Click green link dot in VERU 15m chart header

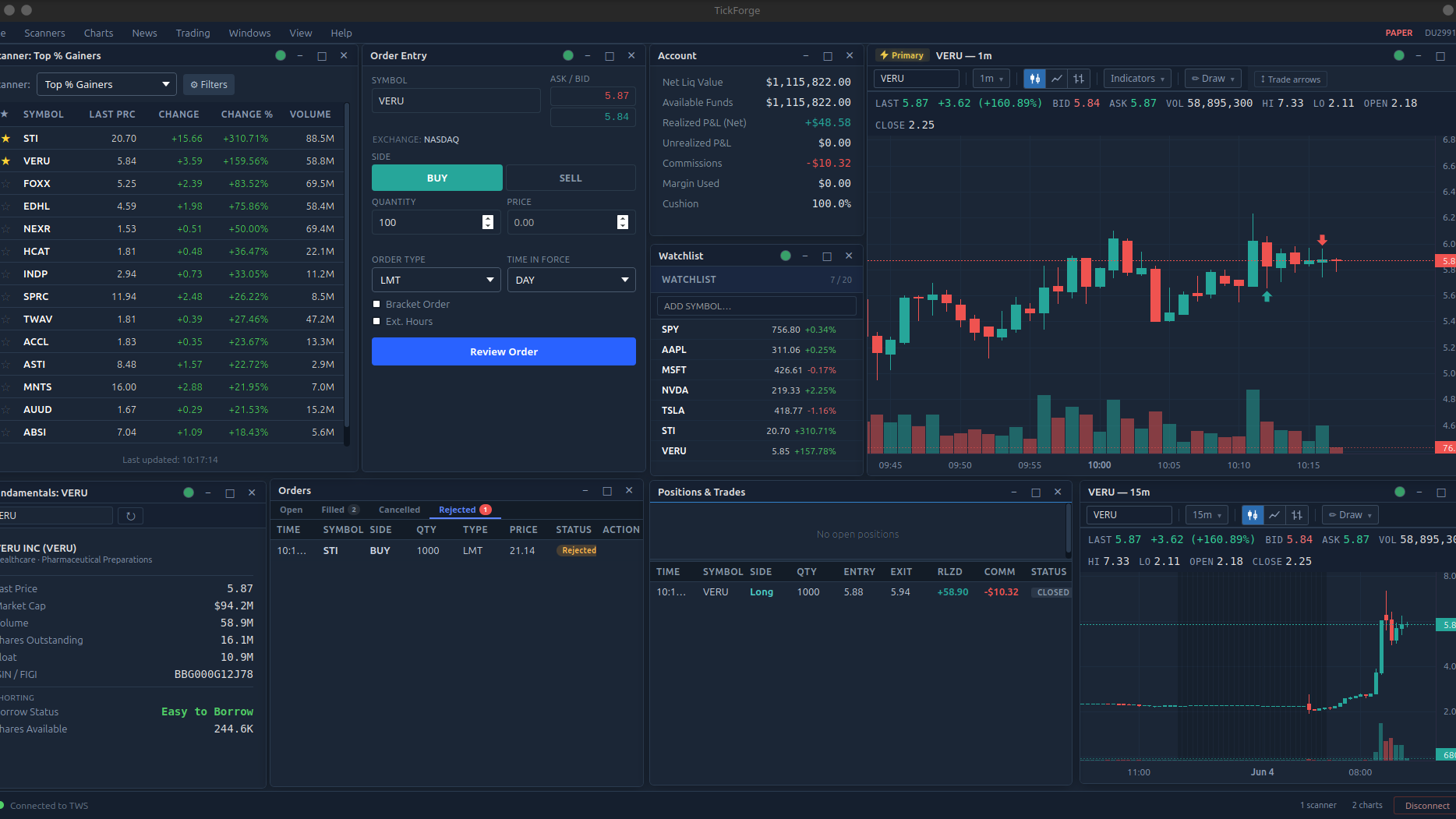click(1400, 492)
